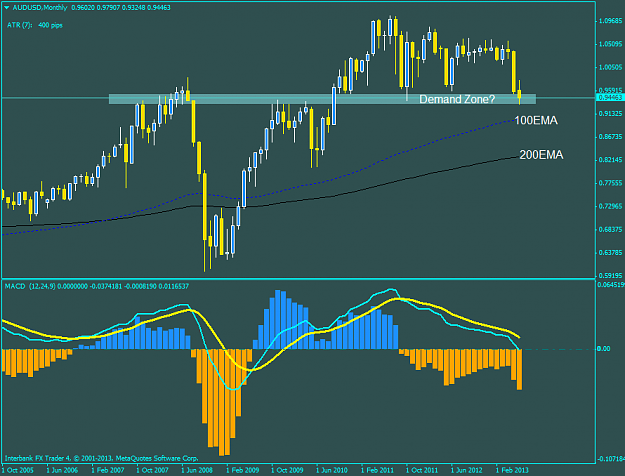Screen dimensions: 625x476
Task: Click the 1 Oct 2005 date label
Action: 18,470
